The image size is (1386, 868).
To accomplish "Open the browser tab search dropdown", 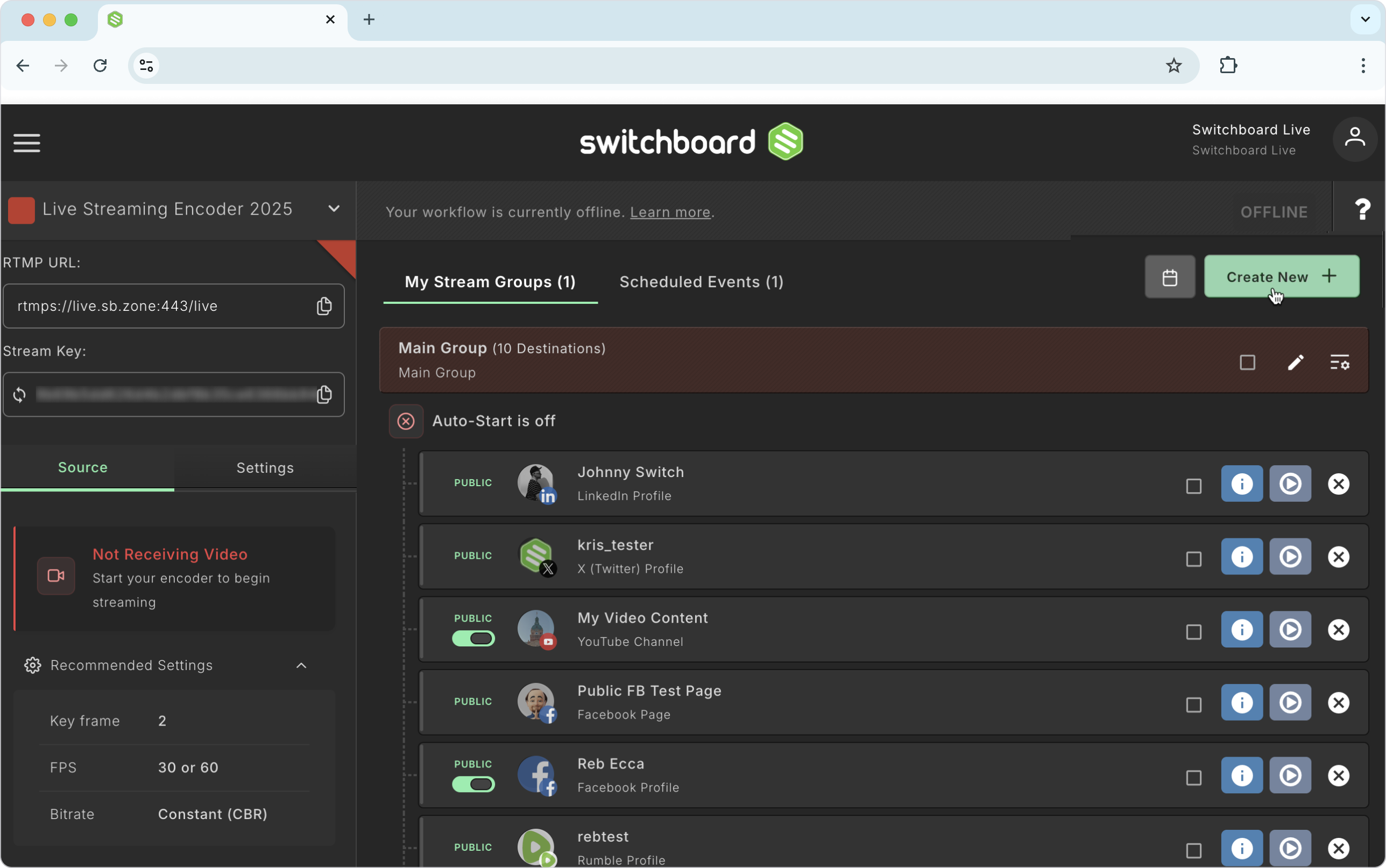I will pyautogui.click(x=1366, y=19).
